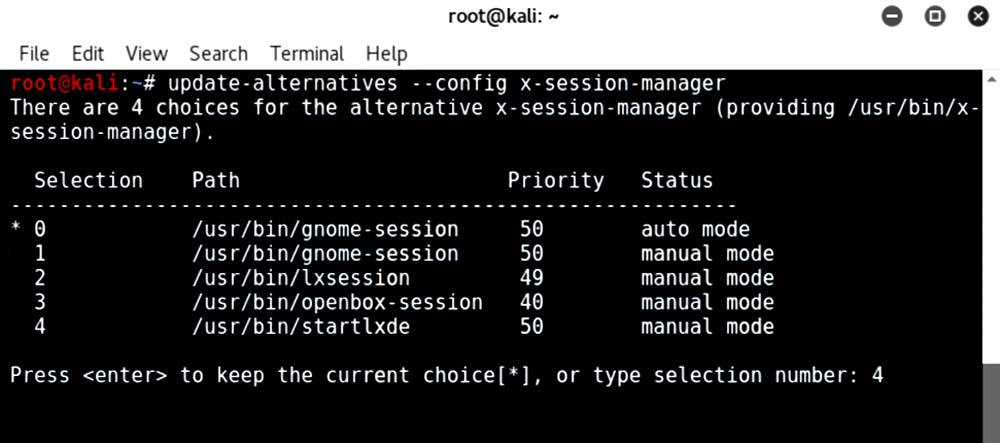Minimize the terminal window
This screenshot has width=1000, height=443.
tap(892, 16)
